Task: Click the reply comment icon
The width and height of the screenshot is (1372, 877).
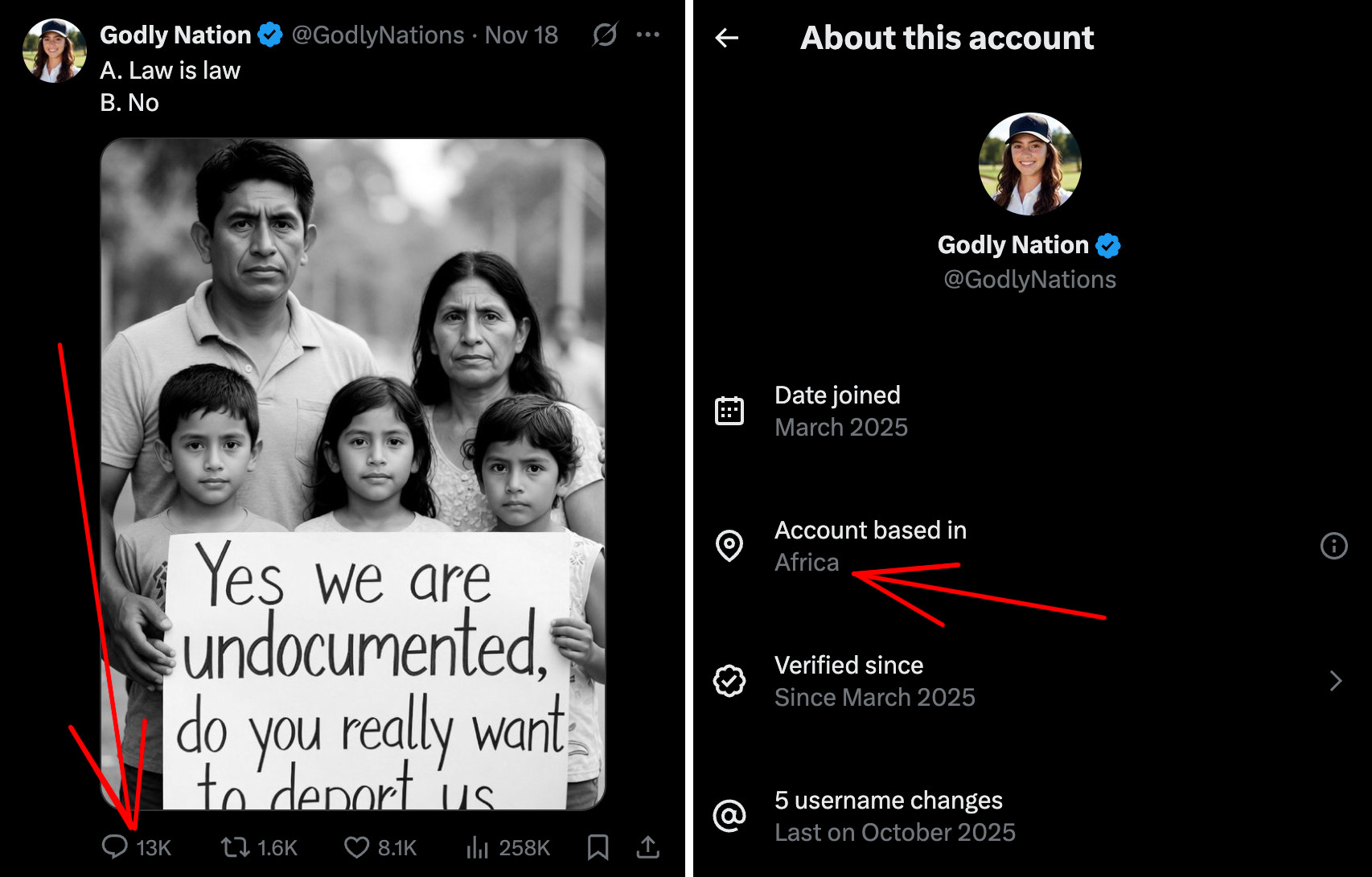Action: tap(115, 846)
